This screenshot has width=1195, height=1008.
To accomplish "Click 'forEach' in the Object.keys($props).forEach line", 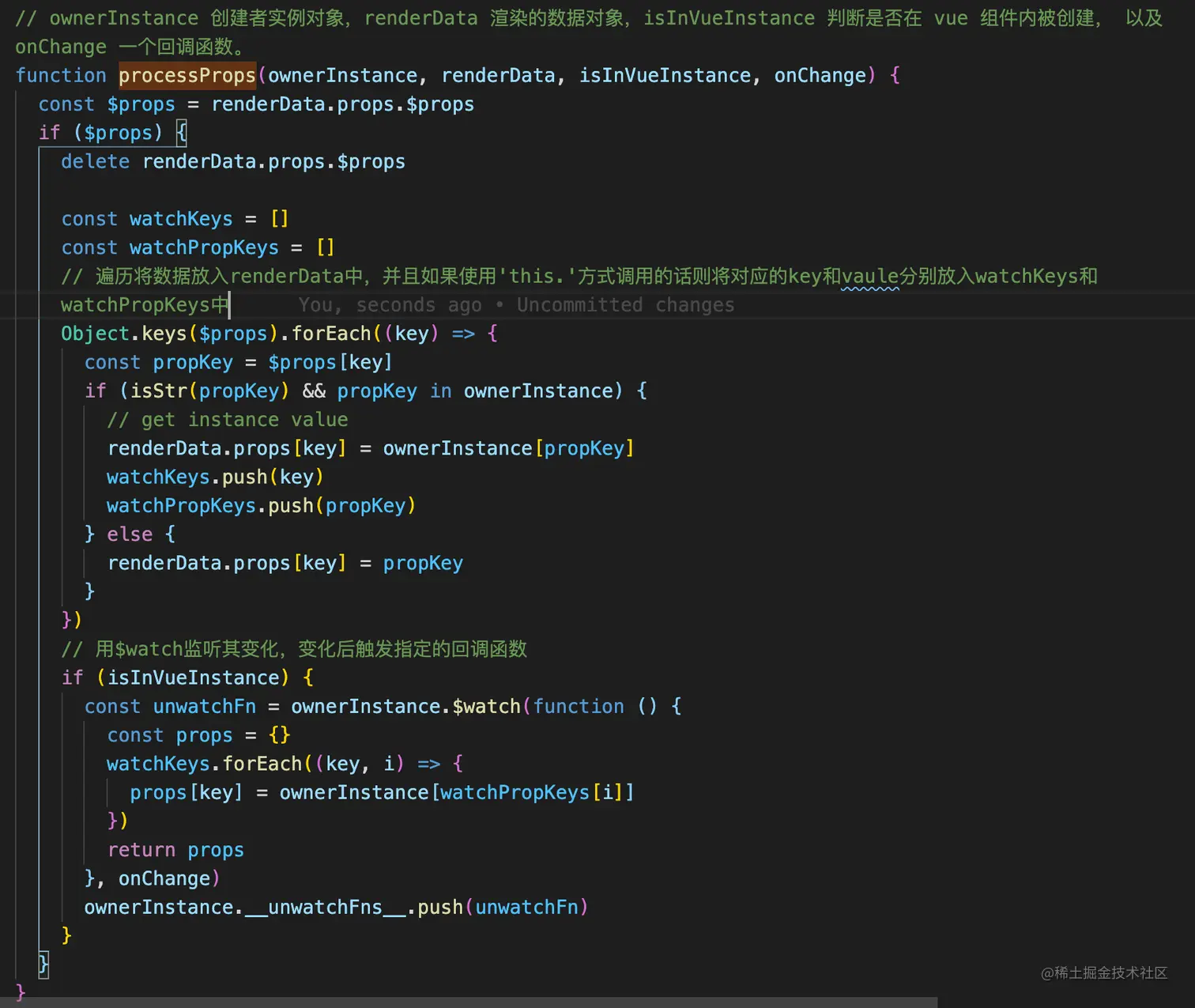I will (x=331, y=334).
